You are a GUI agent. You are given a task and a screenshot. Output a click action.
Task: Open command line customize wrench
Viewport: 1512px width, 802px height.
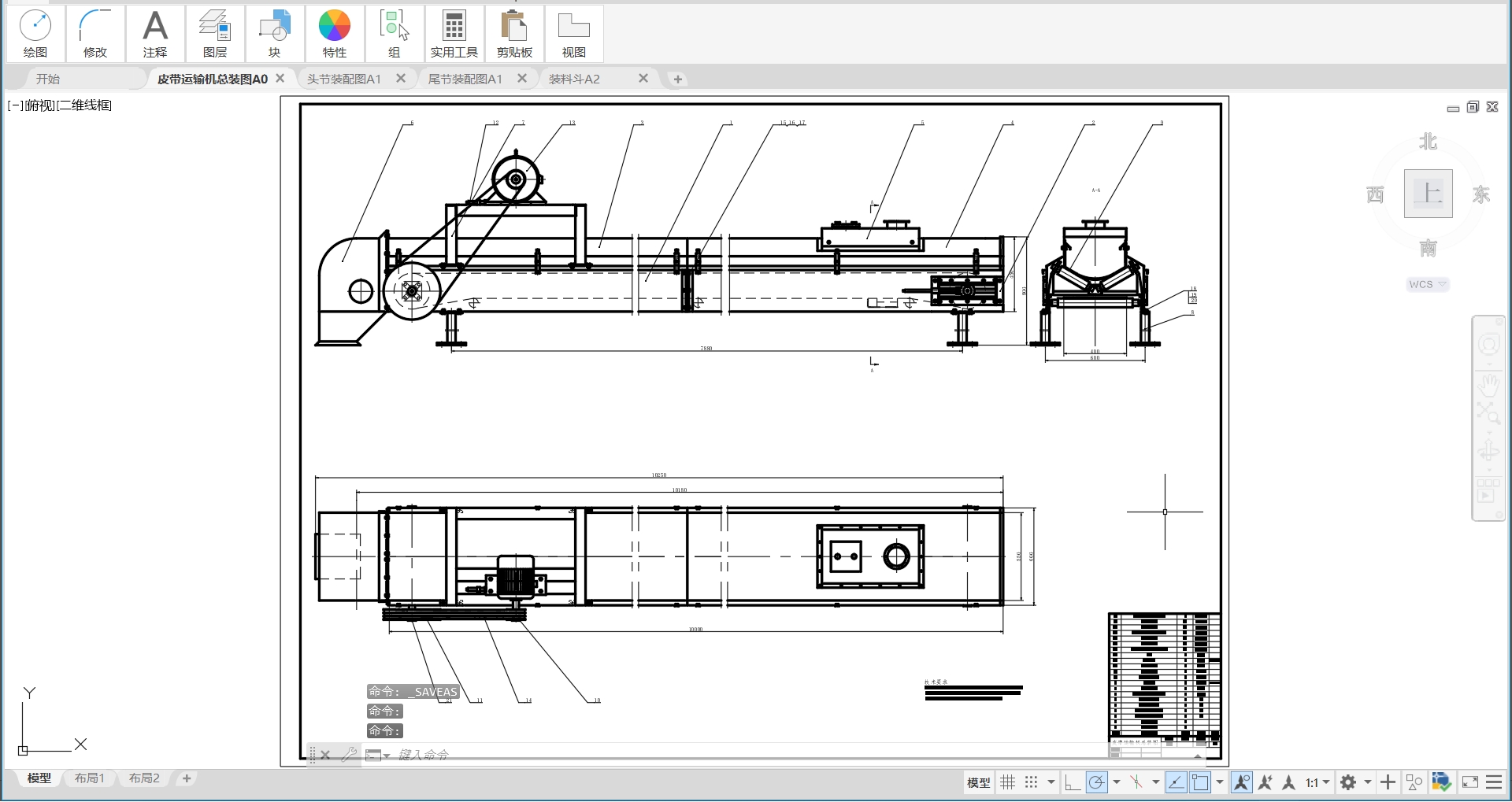pos(349,755)
